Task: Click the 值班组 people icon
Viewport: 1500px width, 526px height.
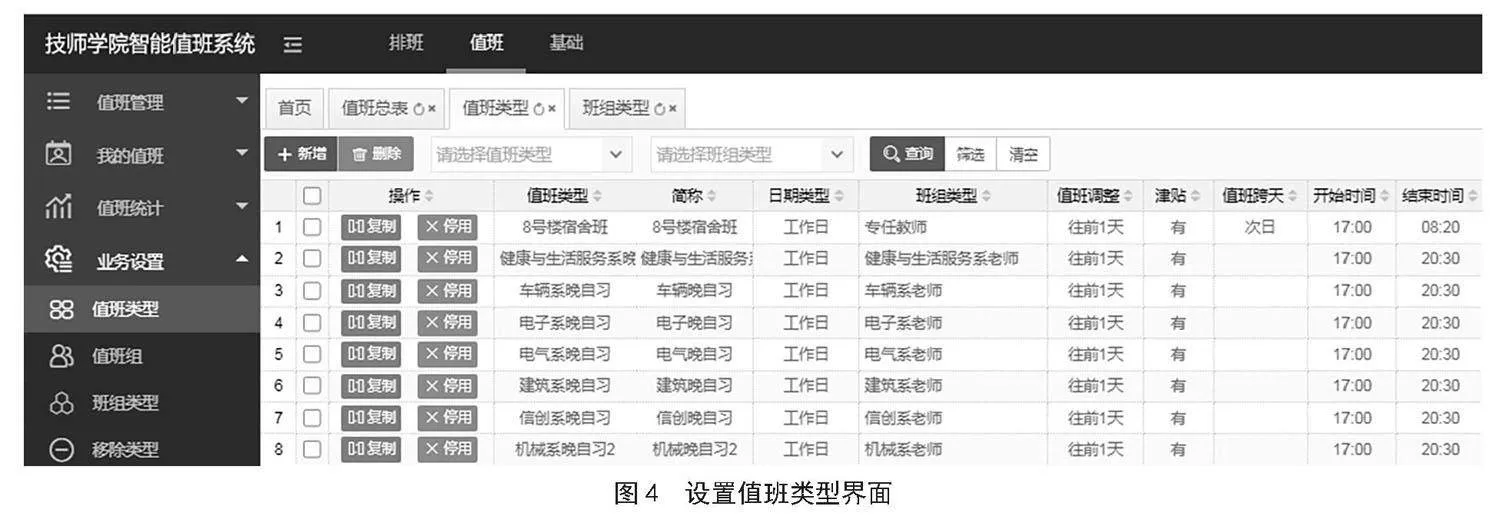Action: click(62, 356)
